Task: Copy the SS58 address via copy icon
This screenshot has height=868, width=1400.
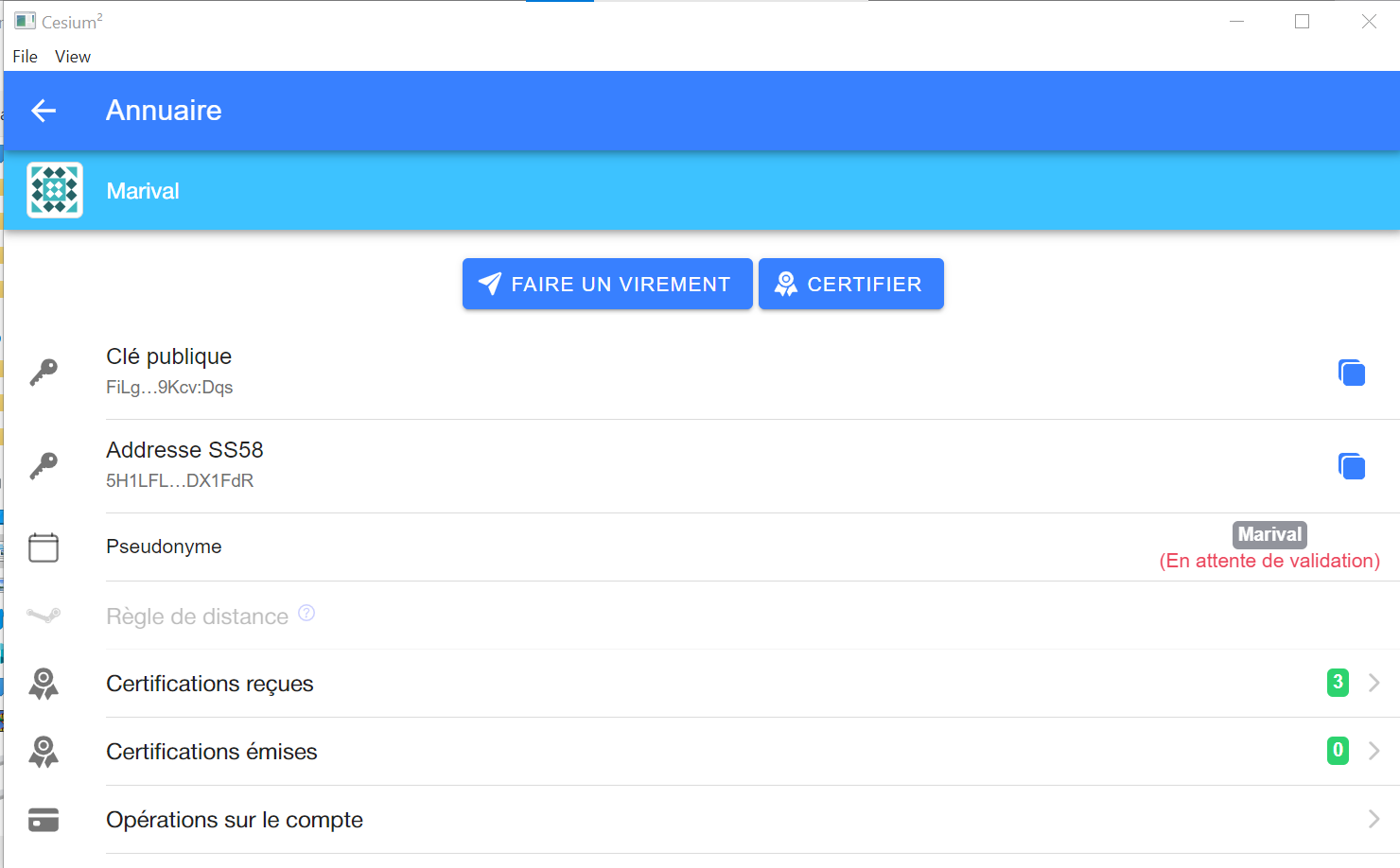Action: click(1352, 466)
